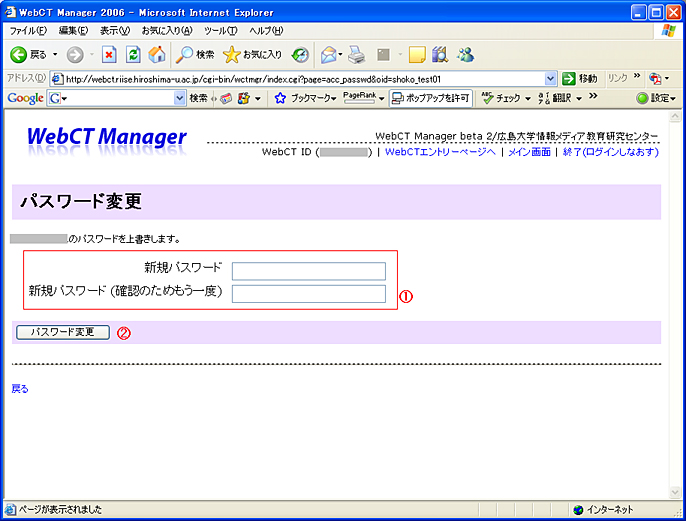Click the IE Back arrow icon
The height and width of the screenshot is (521, 686).
click(18, 55)
